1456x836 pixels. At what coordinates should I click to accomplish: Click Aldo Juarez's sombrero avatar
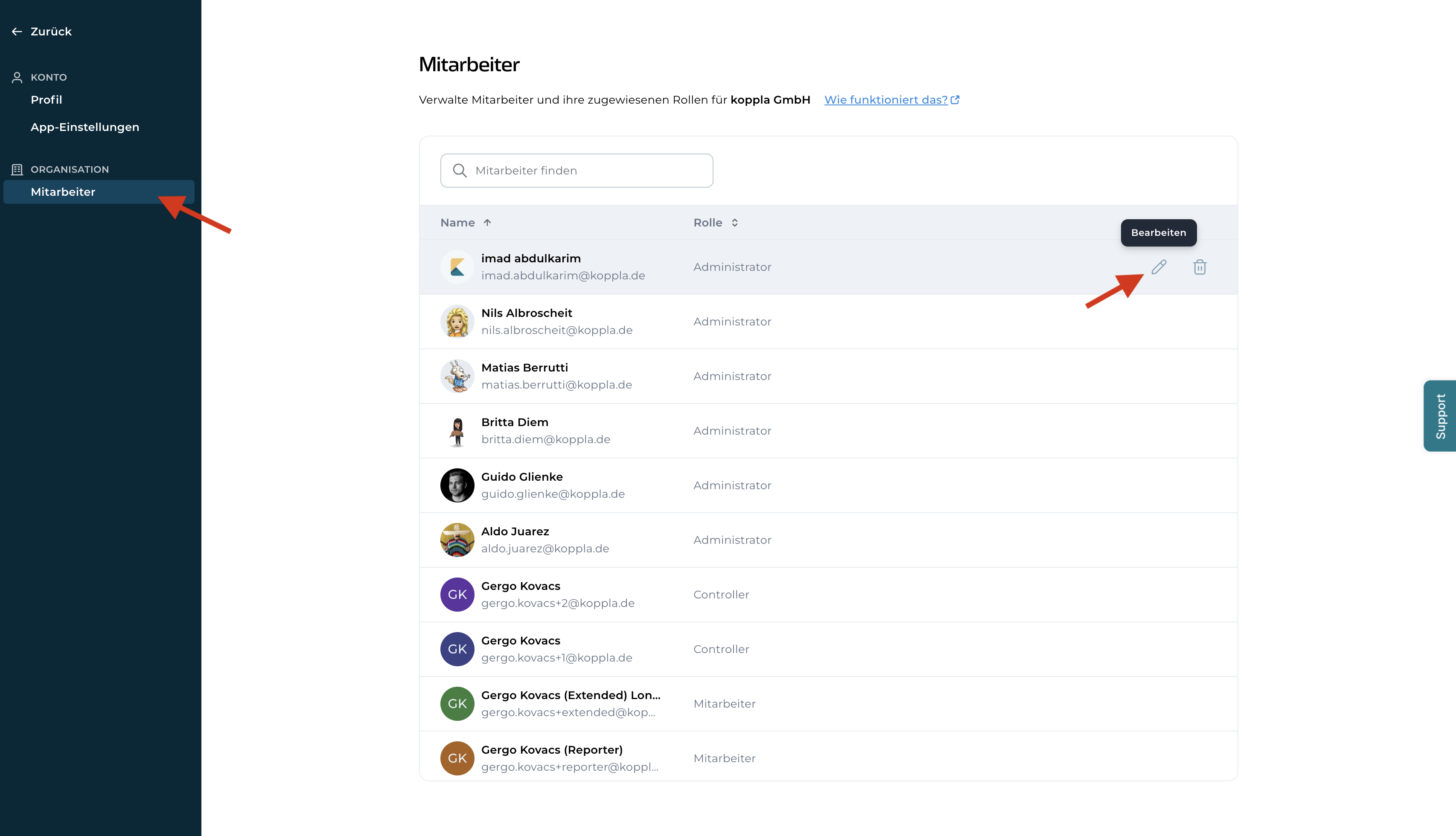tap(457, 540)
